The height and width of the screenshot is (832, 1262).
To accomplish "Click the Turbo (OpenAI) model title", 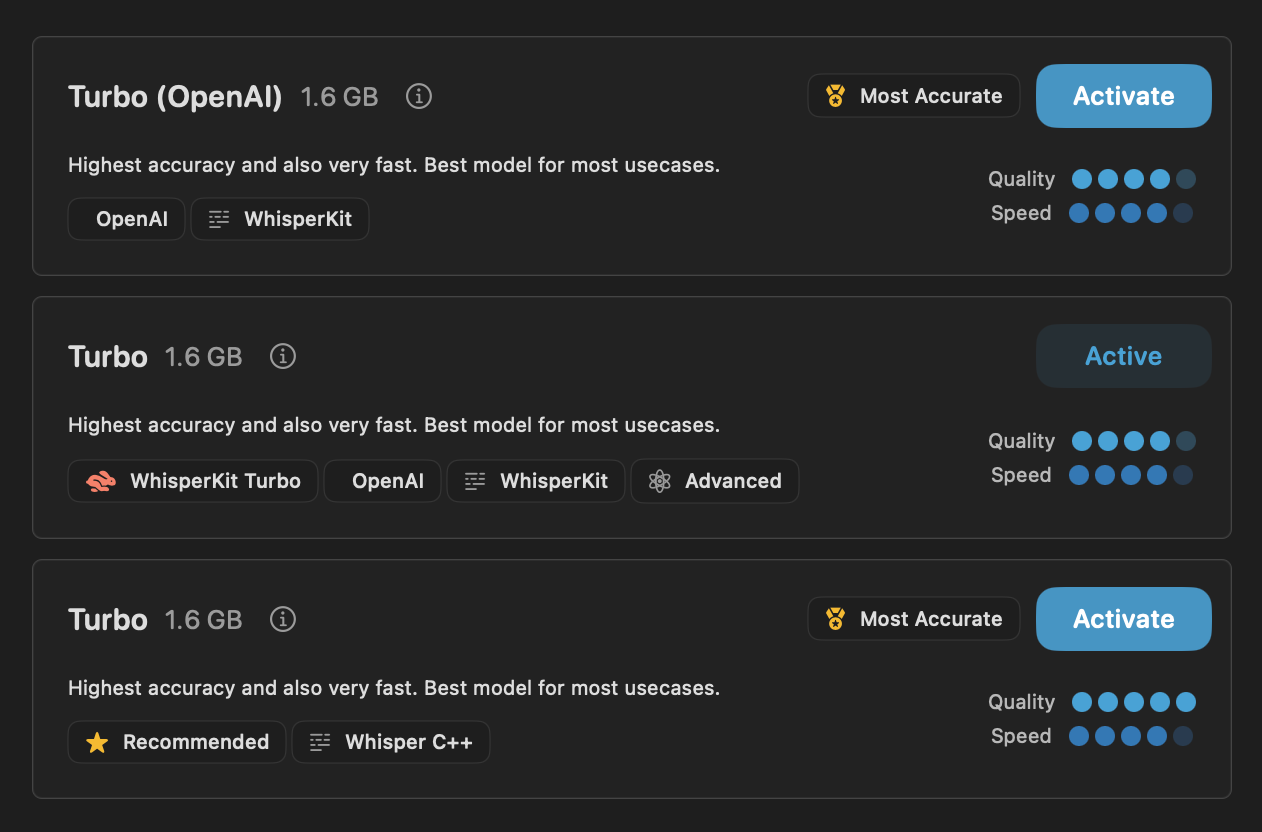I will [x=175, y=97].
